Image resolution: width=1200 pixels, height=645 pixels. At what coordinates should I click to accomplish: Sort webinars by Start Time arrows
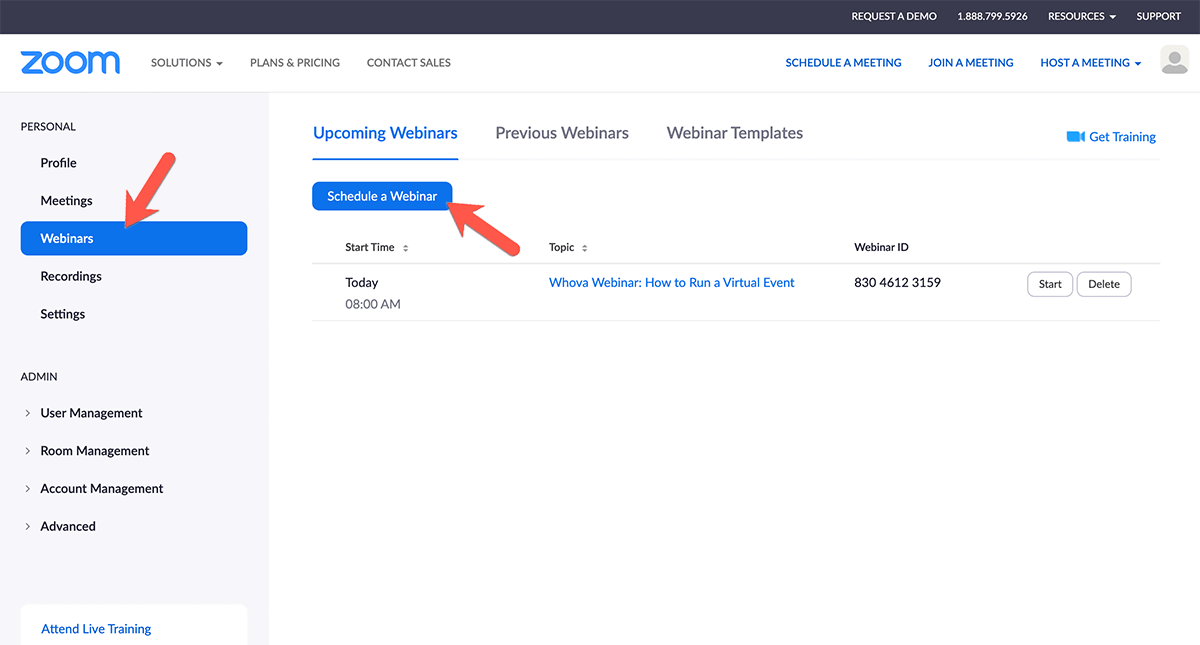(405, 248)
